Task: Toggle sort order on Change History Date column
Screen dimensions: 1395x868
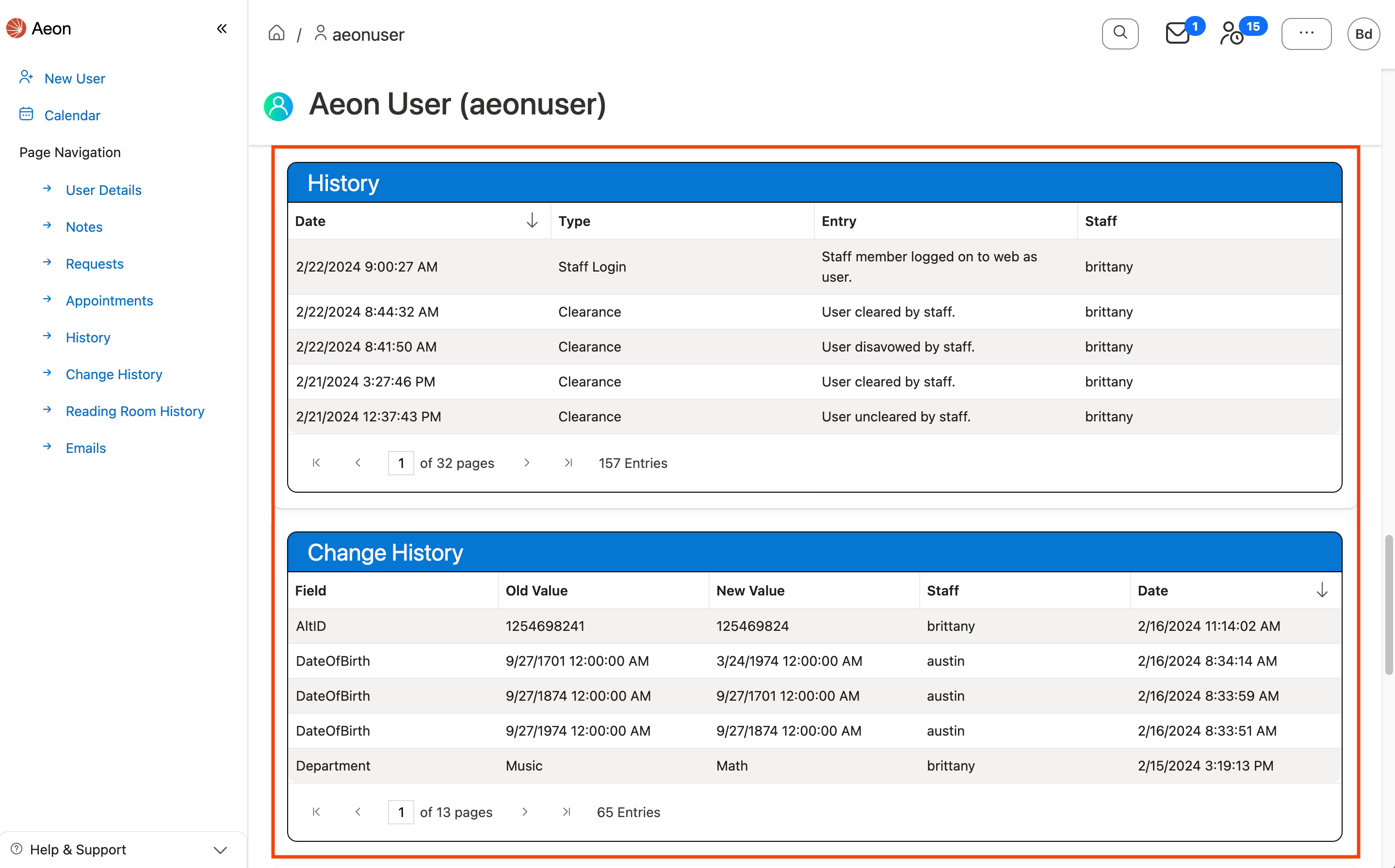Action: click(x=1322, y=590)
